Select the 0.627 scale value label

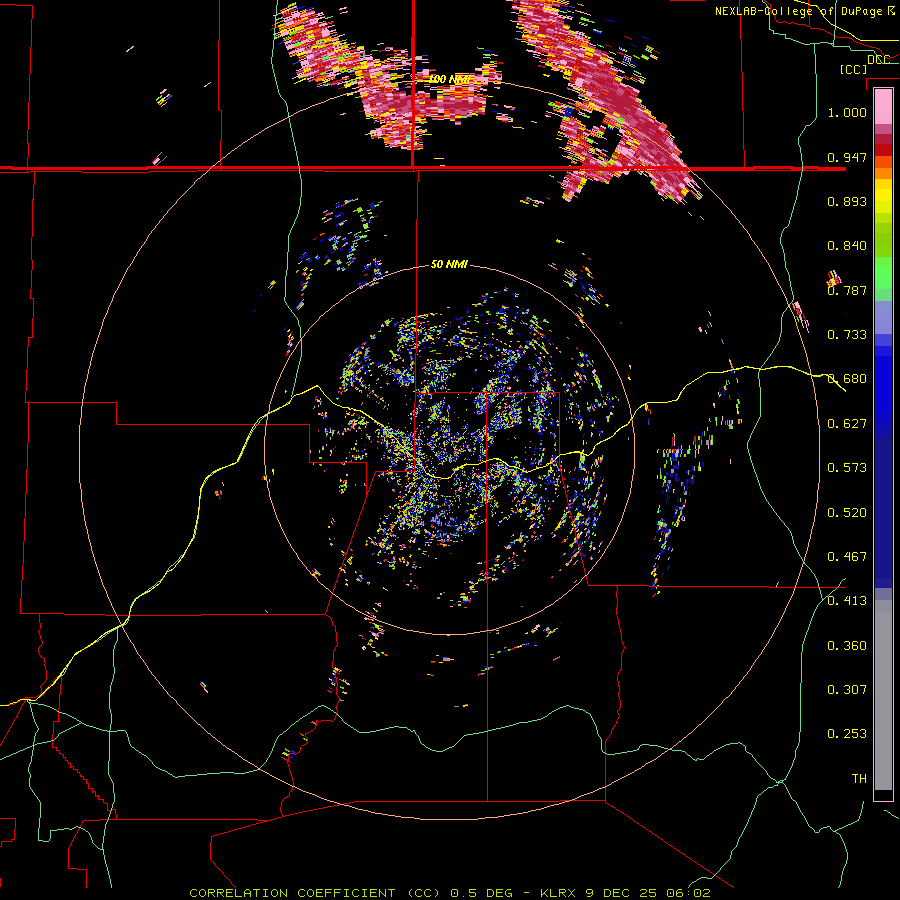[x=847, y=424]
